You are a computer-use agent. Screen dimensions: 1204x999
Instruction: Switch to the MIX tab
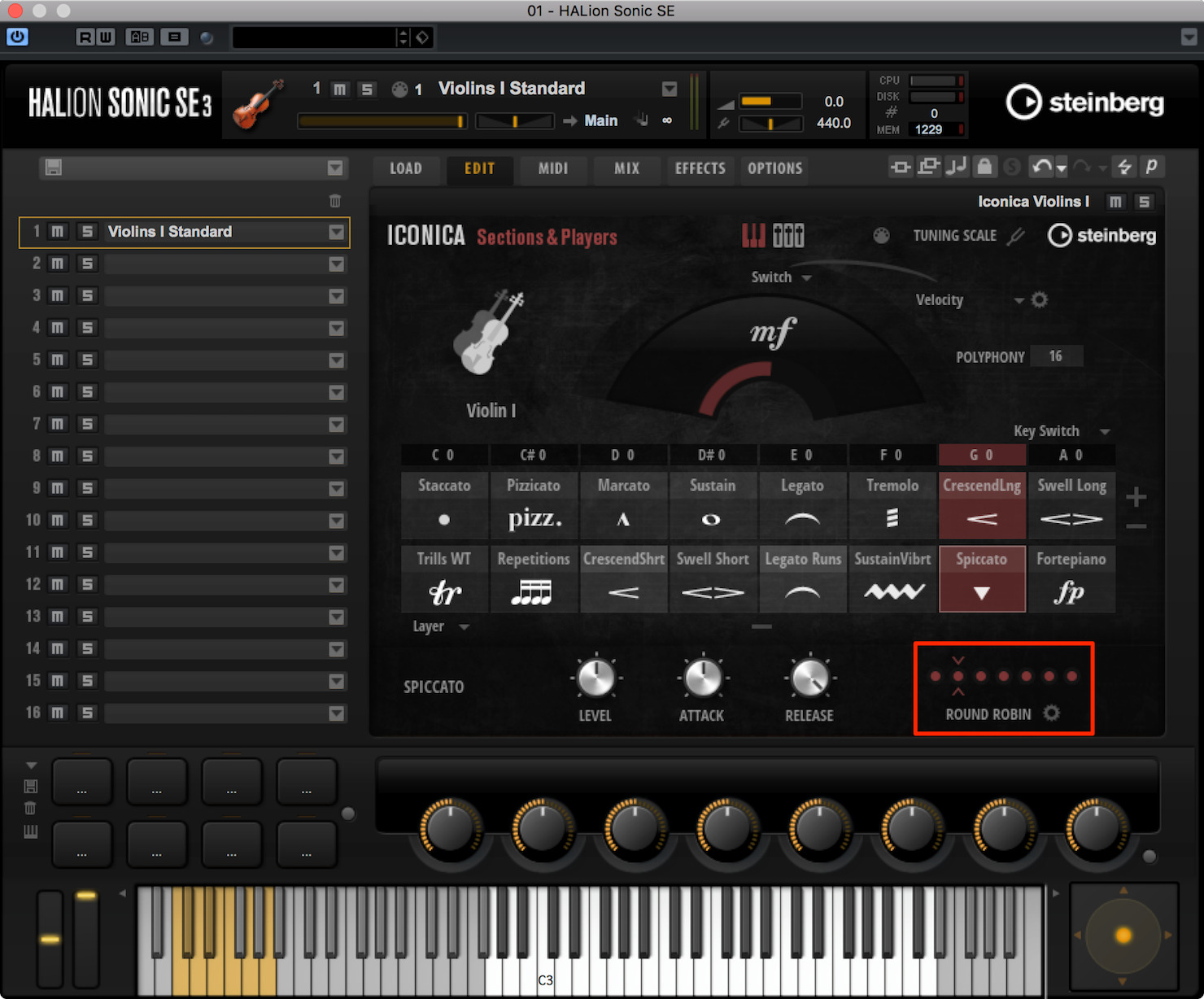pyautogui.click(x=626, y=168)
